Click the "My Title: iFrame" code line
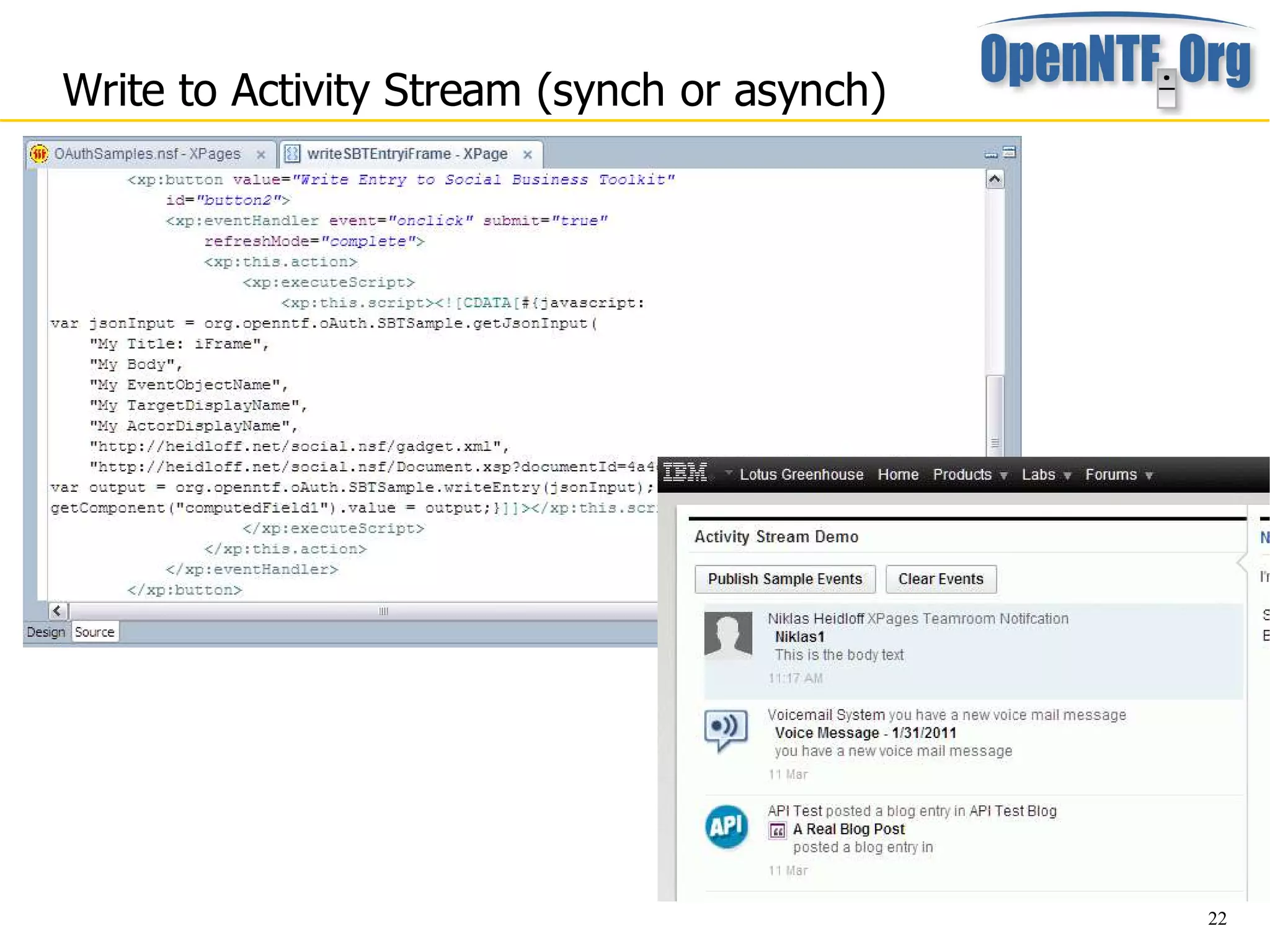The width and height of the screenshot is (1270, 952). [179, 344]
